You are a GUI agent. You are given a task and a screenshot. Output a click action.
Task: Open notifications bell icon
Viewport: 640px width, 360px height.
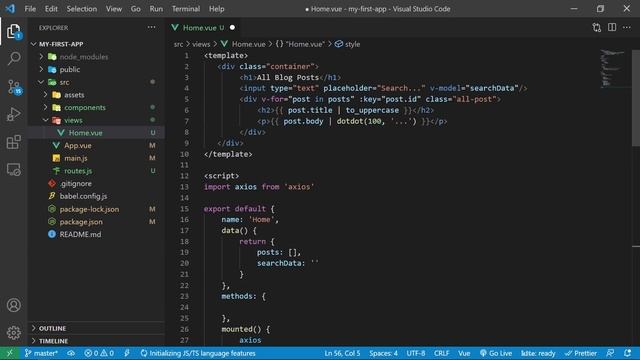[627, 353]
